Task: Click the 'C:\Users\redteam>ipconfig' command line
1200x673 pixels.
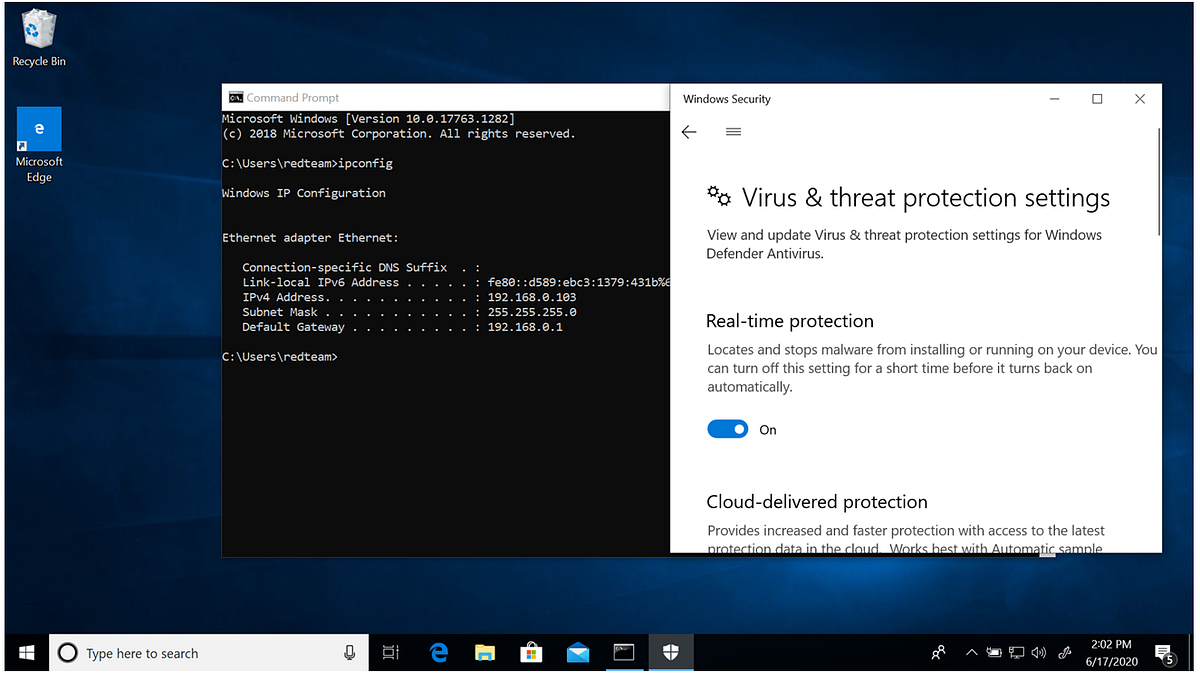Action: (307, 163)
